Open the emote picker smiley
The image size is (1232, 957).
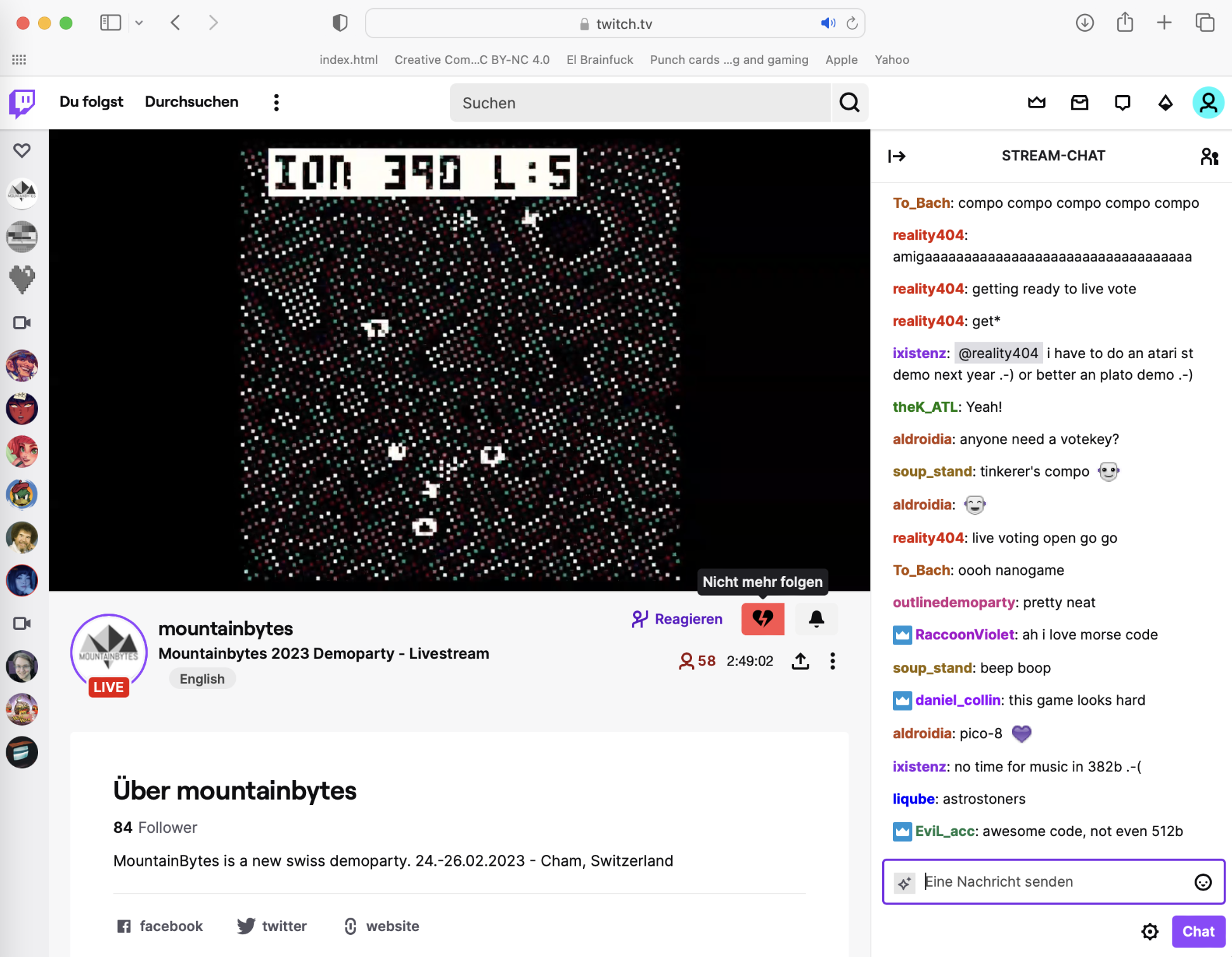click(1202, 882)
